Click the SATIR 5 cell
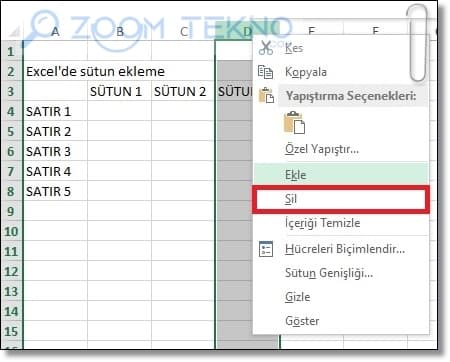 point(55,191)
